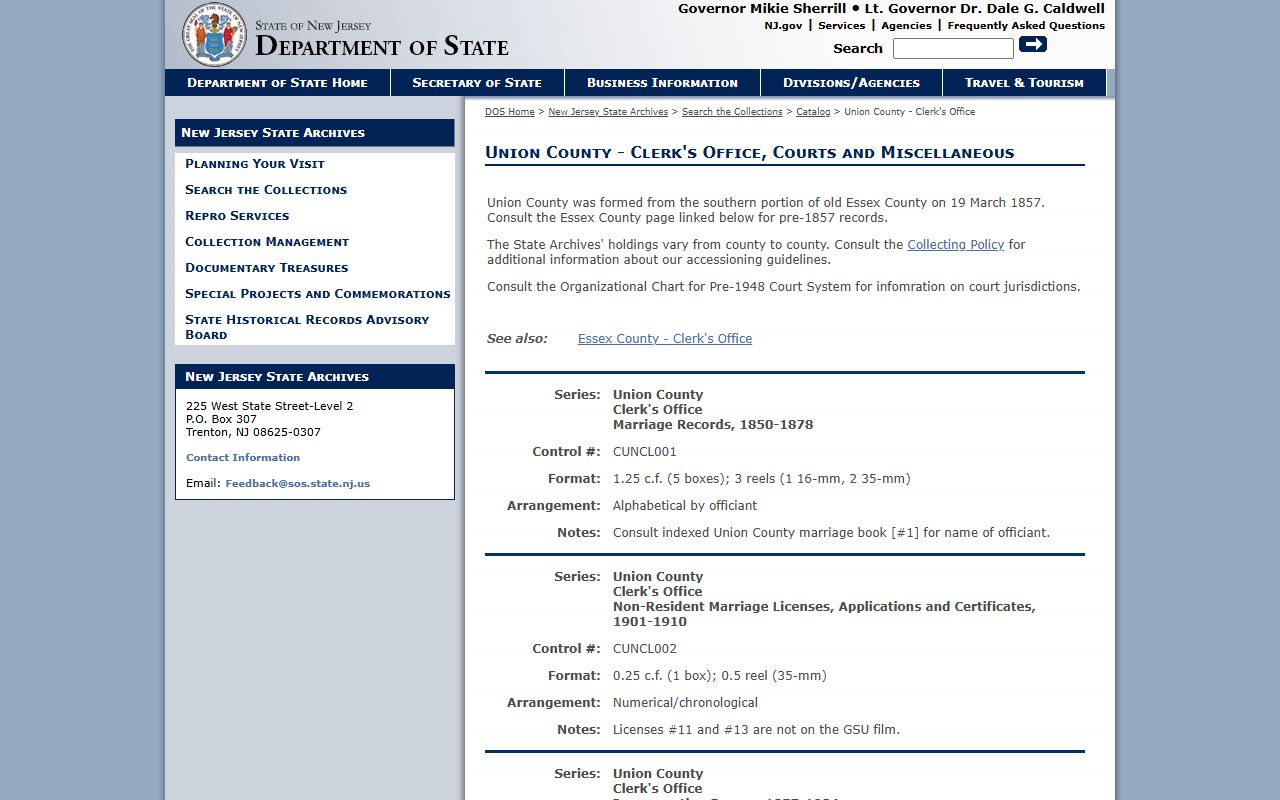Open the Collecting Policy link

point(955,245)
